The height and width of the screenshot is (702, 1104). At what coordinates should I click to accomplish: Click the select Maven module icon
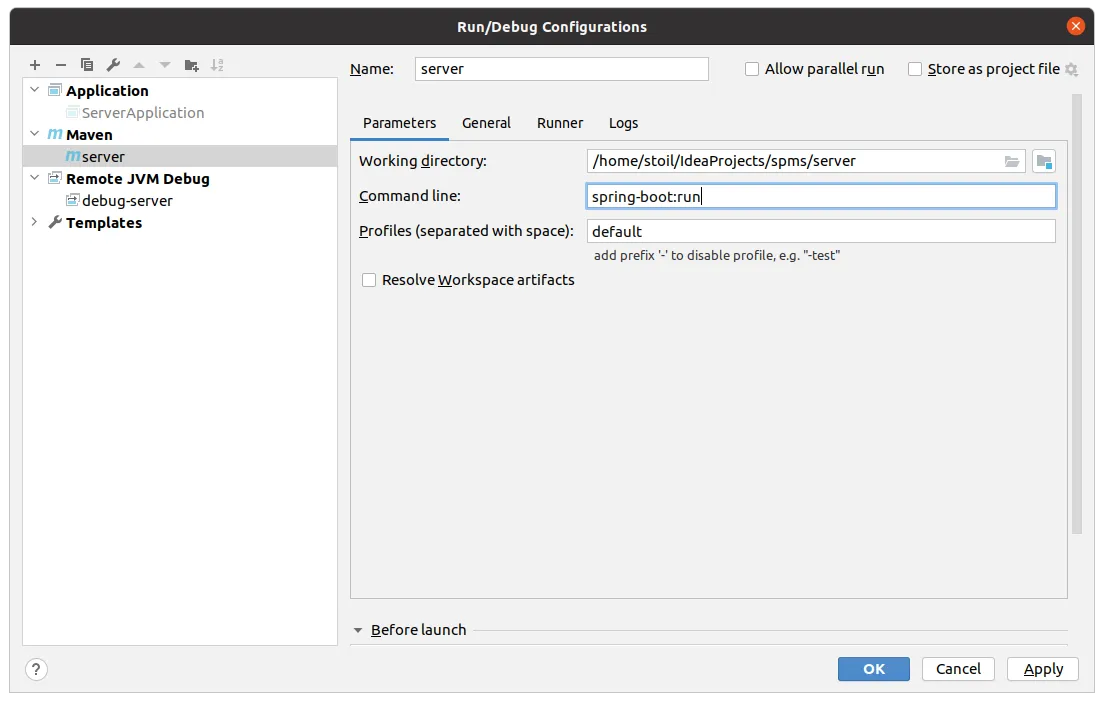[1044, 161]
